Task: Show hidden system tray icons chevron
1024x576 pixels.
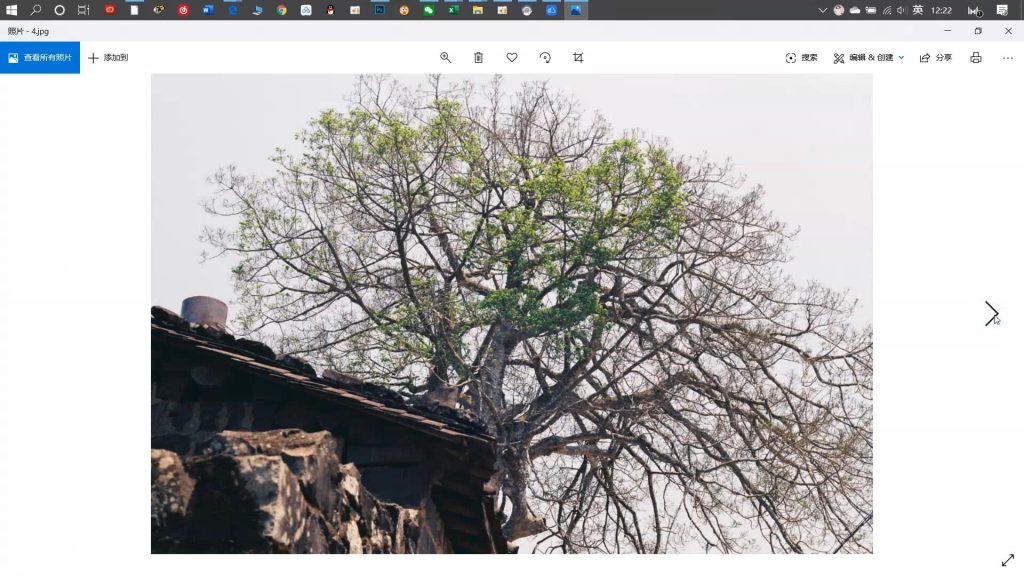Action: pyautogui.click(x=822, y=10)
